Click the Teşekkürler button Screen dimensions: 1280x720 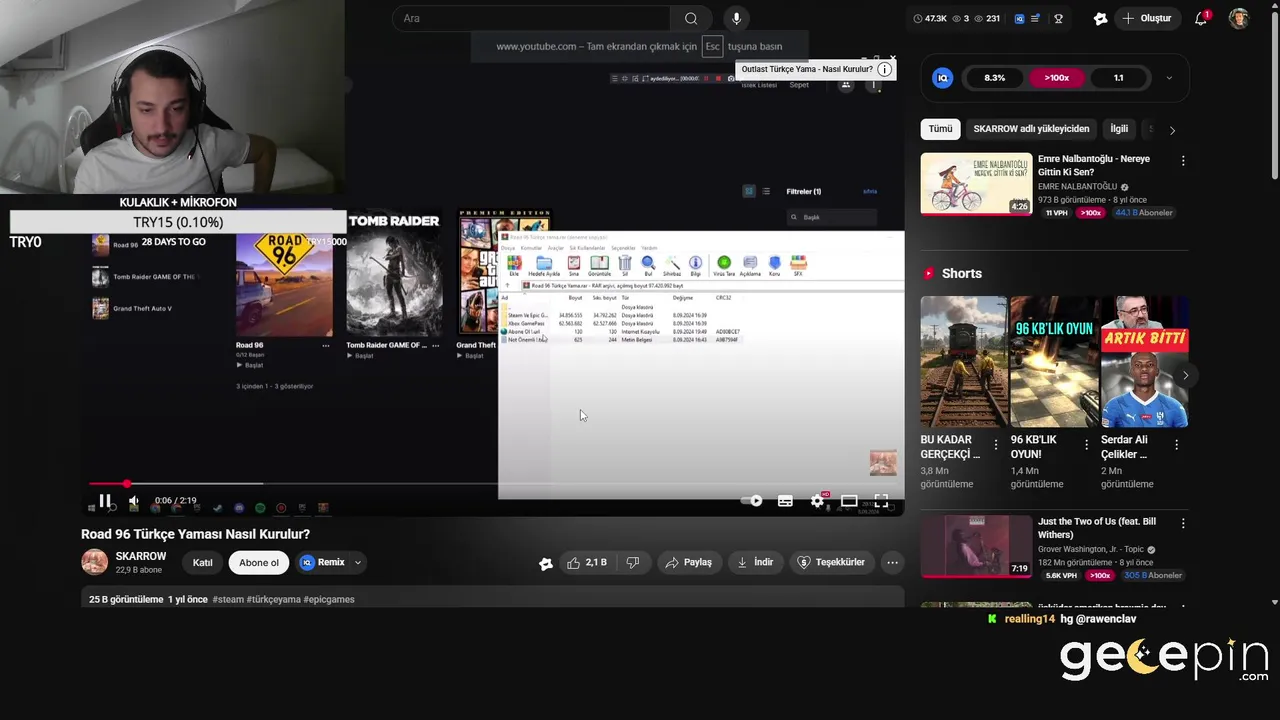pos(831,563)
